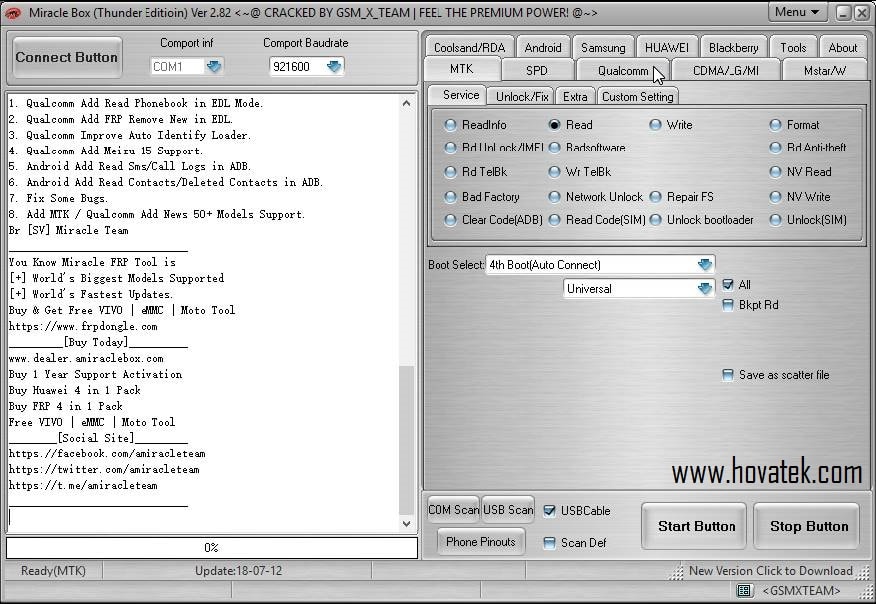Image resolution: width=876 pixels, height=604 pixels.
Task: Select the Samsung tab
Action: click(x=603, y=46)
